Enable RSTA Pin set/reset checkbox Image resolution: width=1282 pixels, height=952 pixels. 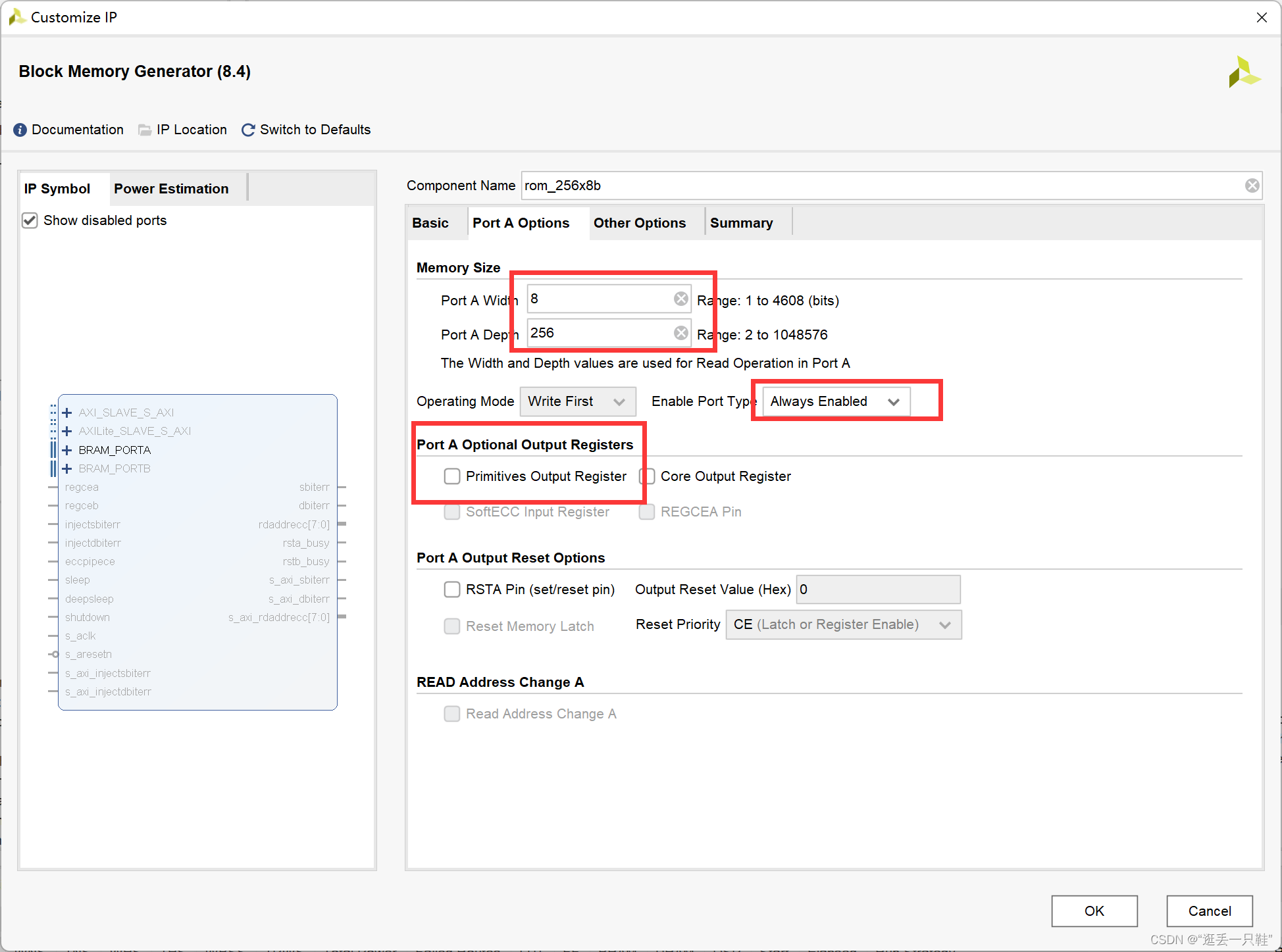tap(452, 589)
